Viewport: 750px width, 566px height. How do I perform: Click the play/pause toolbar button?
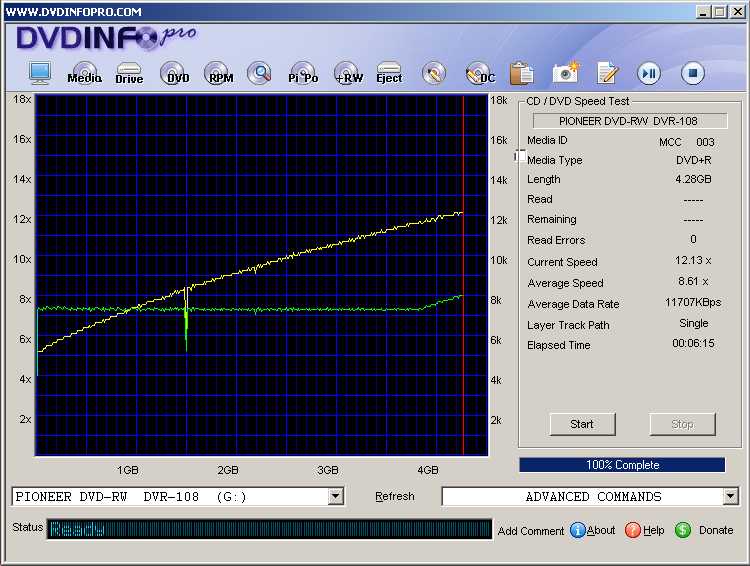tap(649, 73)
